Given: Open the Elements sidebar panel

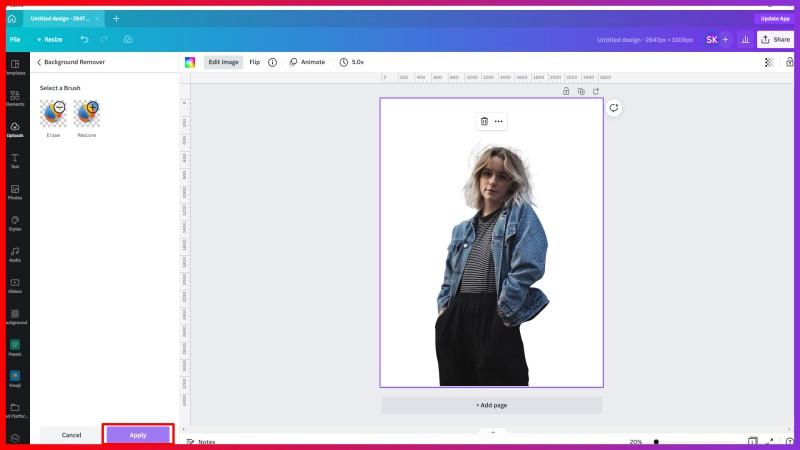Looking at the screenshot, I should (15, 97).
